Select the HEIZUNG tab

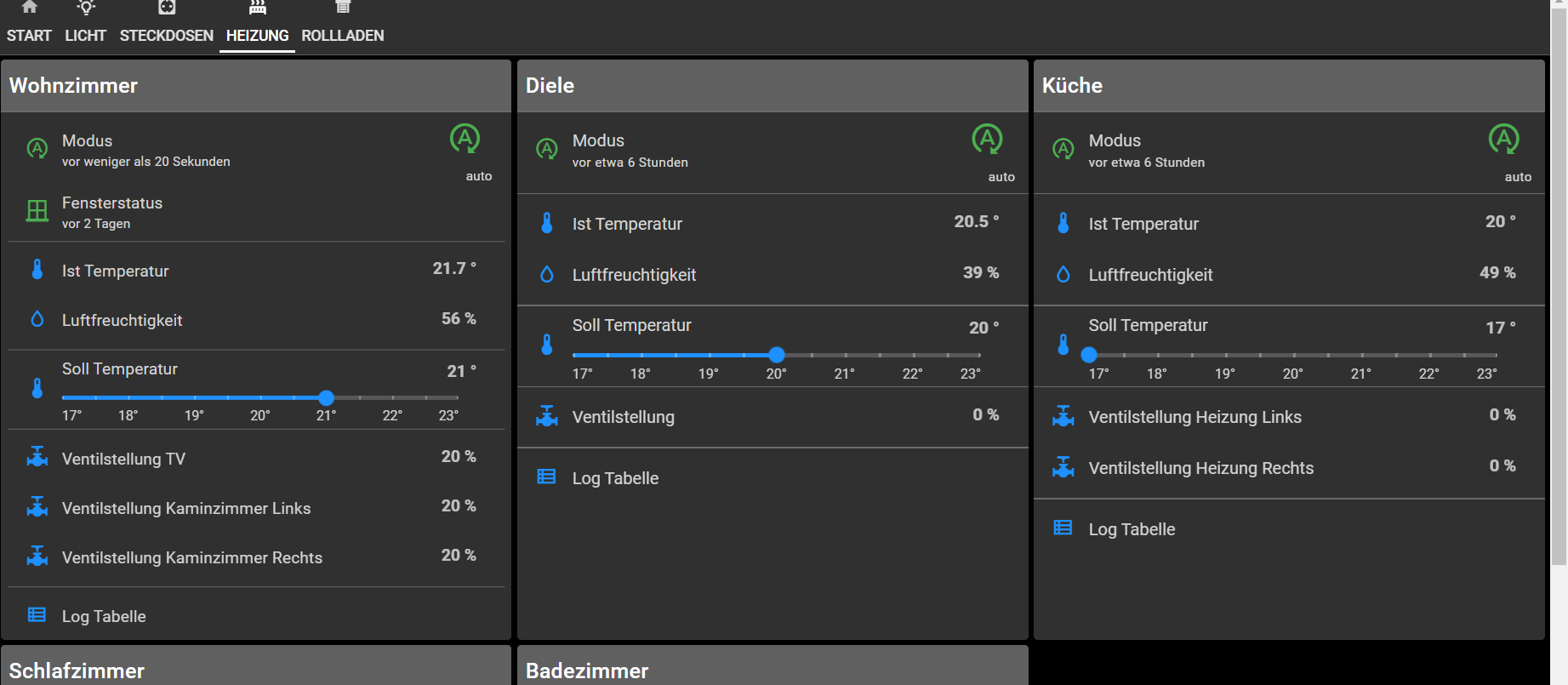(257, 26)
